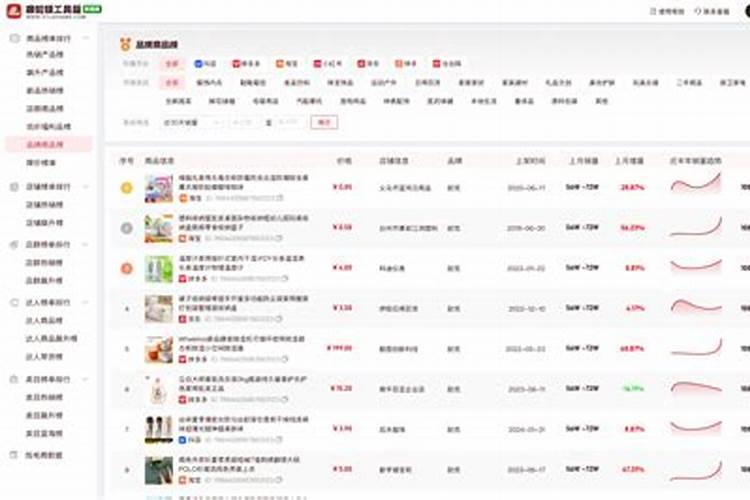This screenshot has width=750, height=500.
Task: Click the red app logo at top-left
Action: tap(14, 11)
